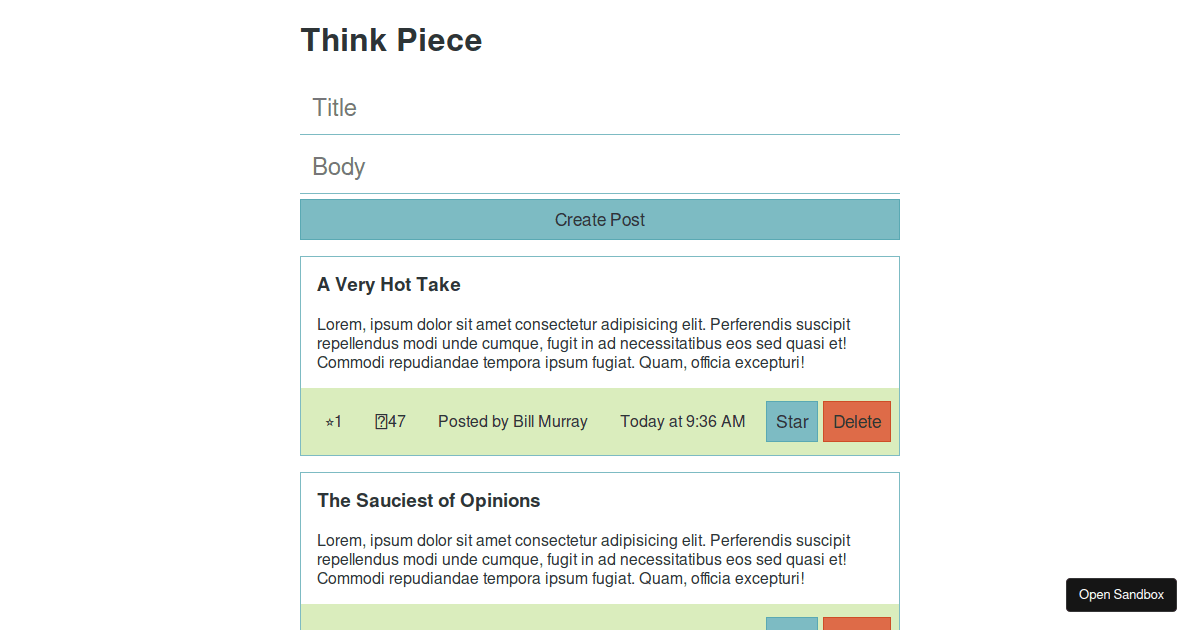Viewport: 1200px width, 630px height.
Task: Click the author name Bill Murray
Action: [x=513, y=421]
